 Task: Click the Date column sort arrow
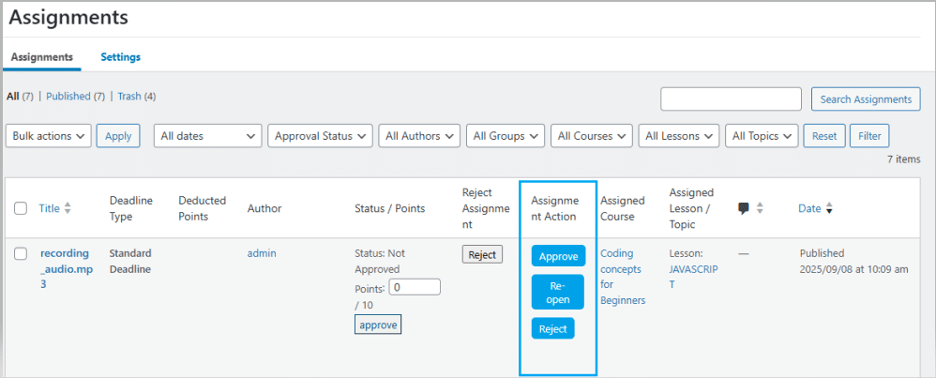coord(829,209)
